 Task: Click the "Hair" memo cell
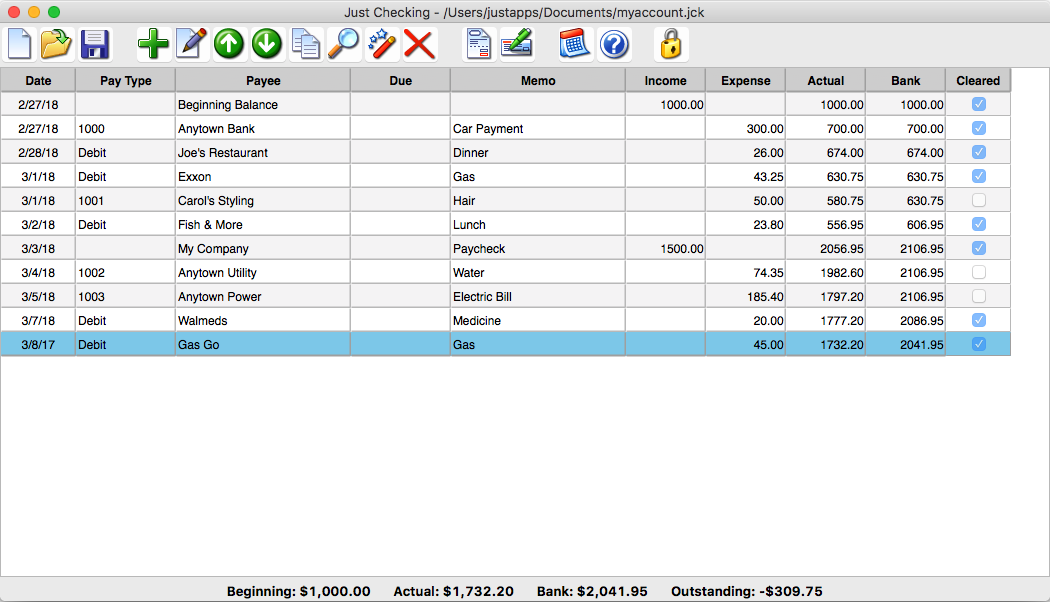pos(538,200)
